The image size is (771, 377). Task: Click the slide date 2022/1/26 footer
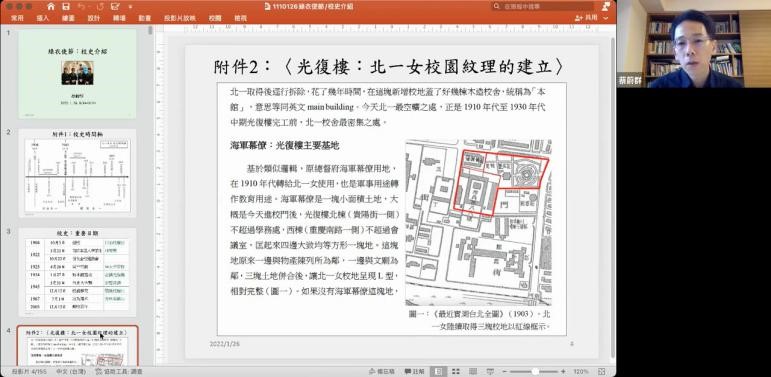point(225,344)
